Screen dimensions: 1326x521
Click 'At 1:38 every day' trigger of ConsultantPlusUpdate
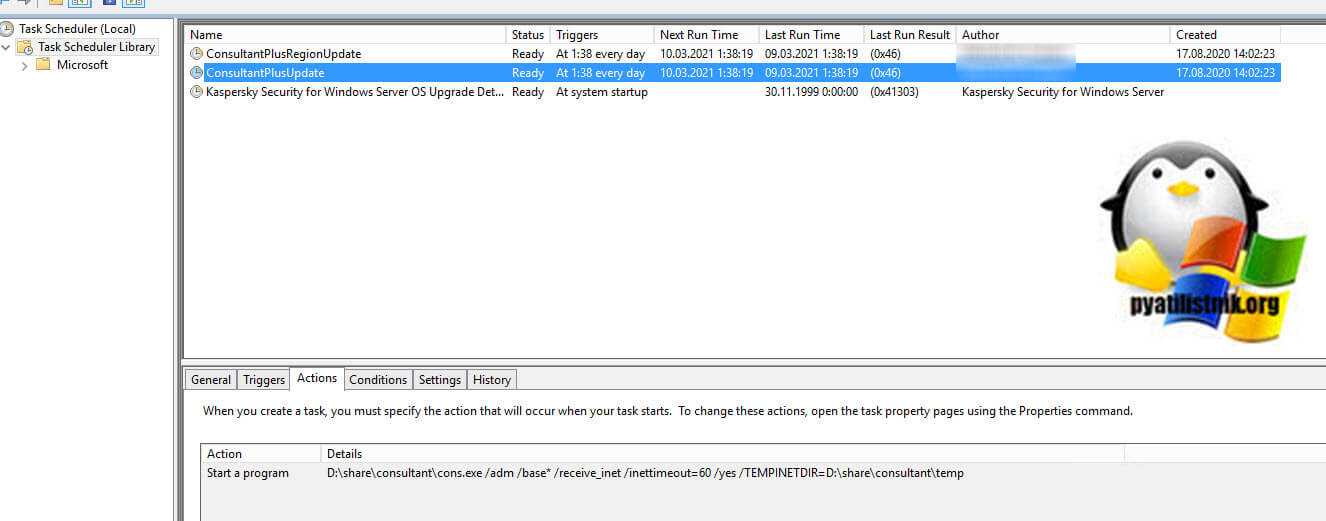point(600,73)
